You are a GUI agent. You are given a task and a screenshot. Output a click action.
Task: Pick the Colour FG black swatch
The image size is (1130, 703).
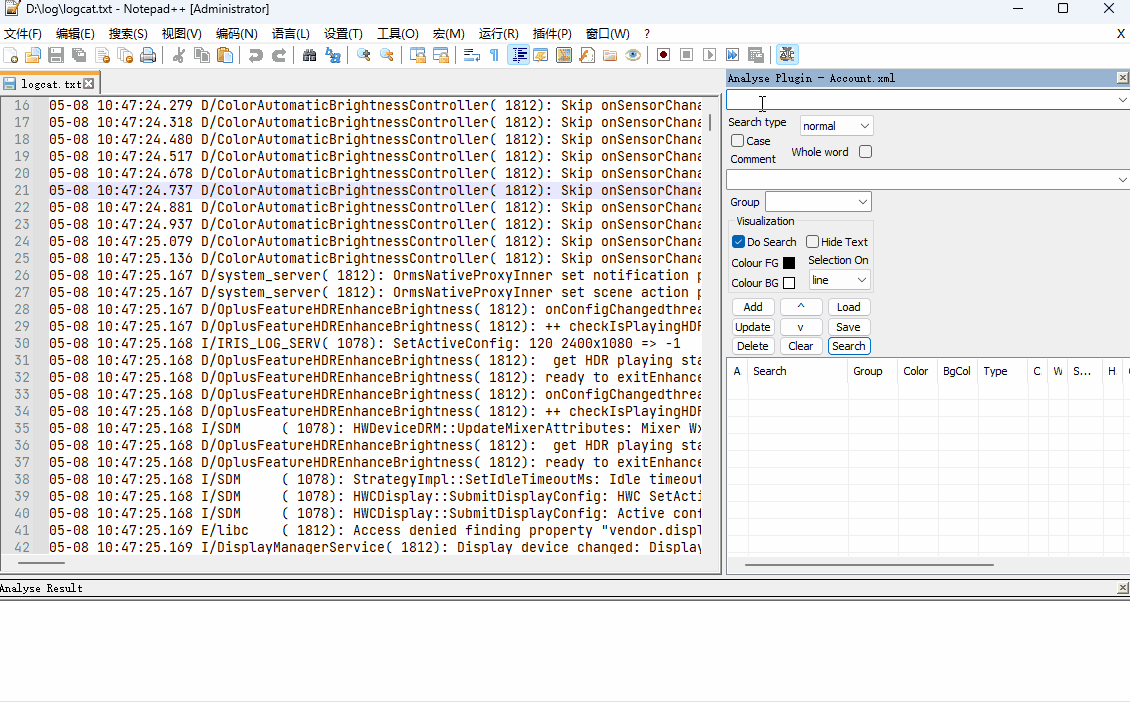coord(789,263)
